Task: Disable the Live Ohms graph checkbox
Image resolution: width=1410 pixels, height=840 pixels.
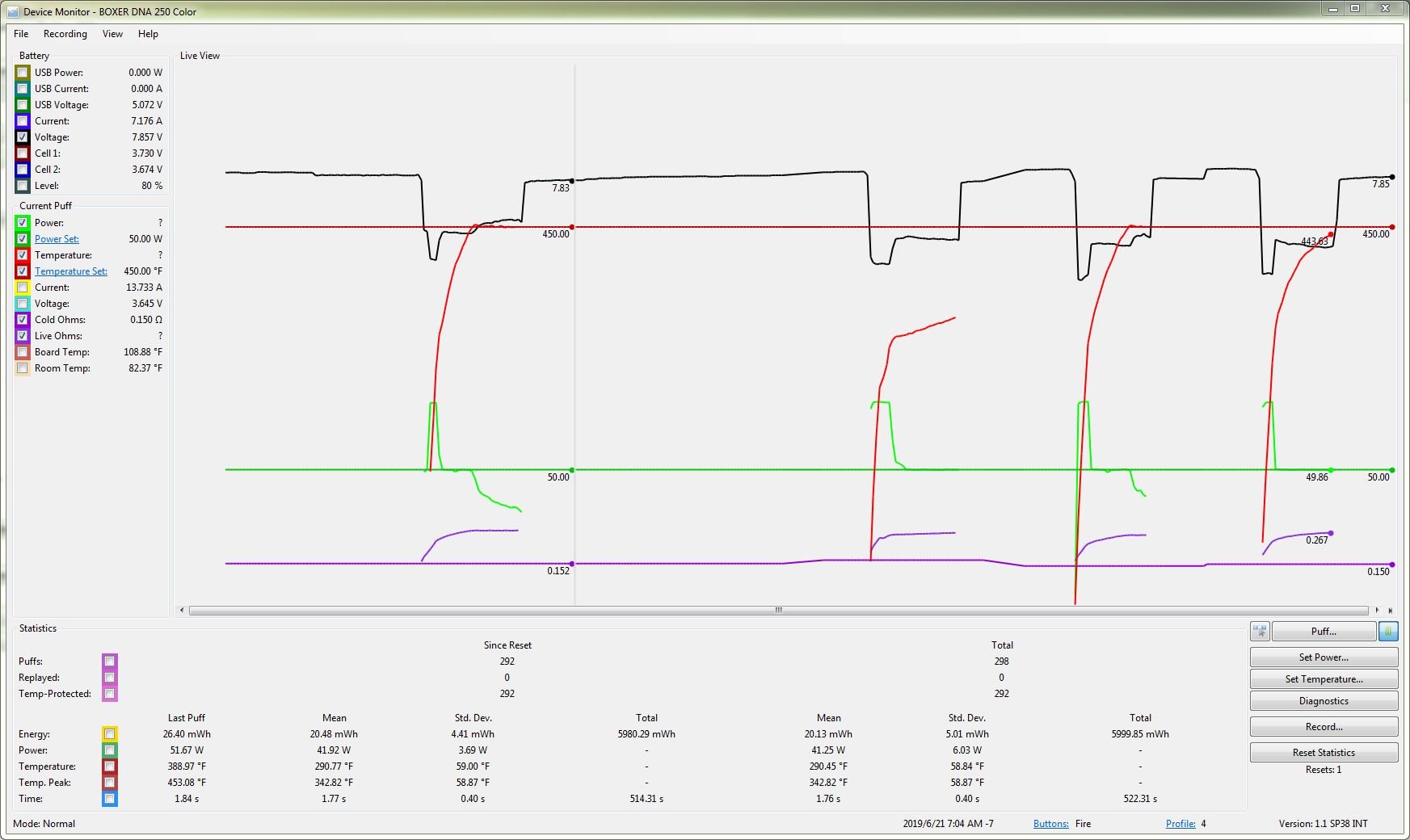Action: coord(23,336)
